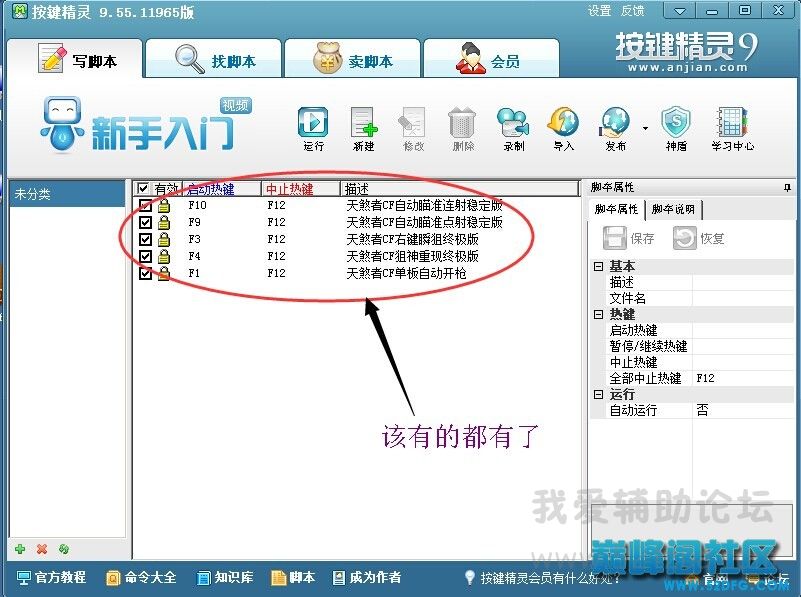The height and width of the screenshot is (597, 801).
Task: Open the 会员 member tab
Action: pos(491,59)
